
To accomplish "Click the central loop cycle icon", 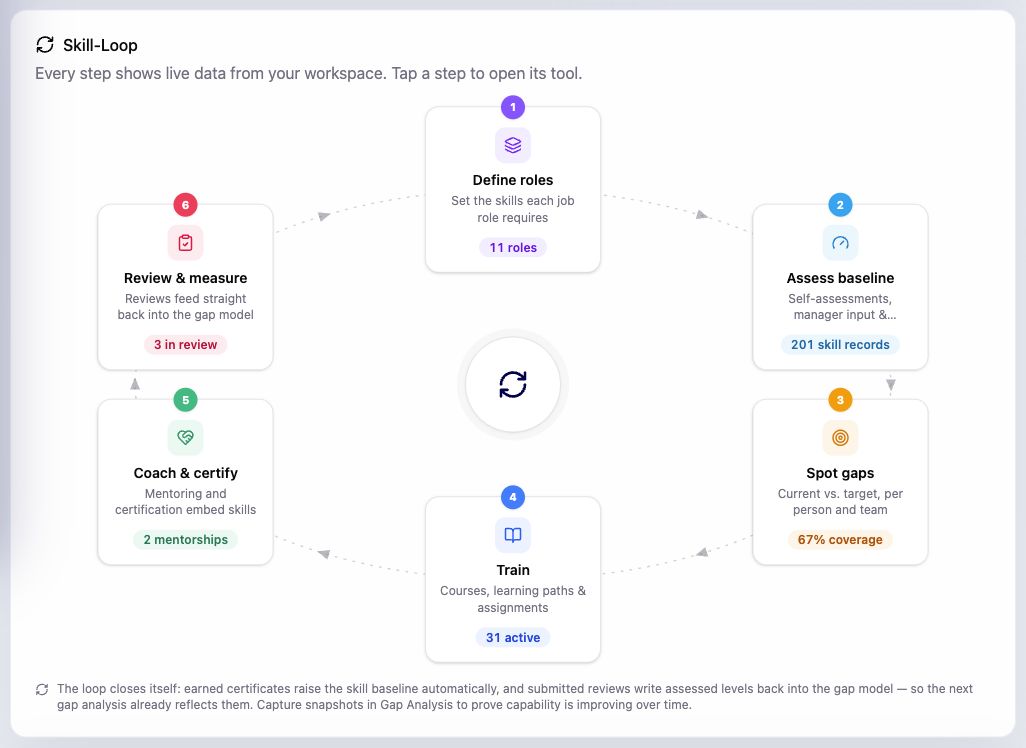I will (x=513, y=385).
